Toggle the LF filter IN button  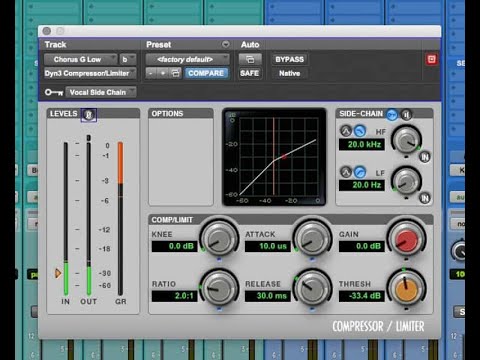[425, 198]
